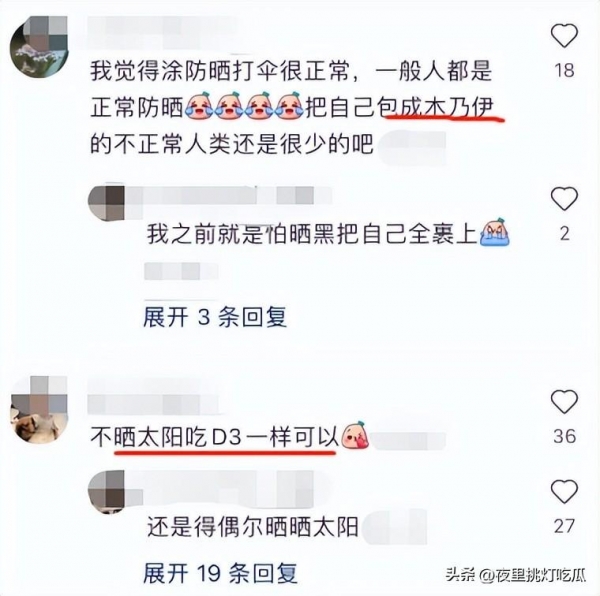Open first commenter's avatar with flowers
600x596 pixels.
(39, 47)
